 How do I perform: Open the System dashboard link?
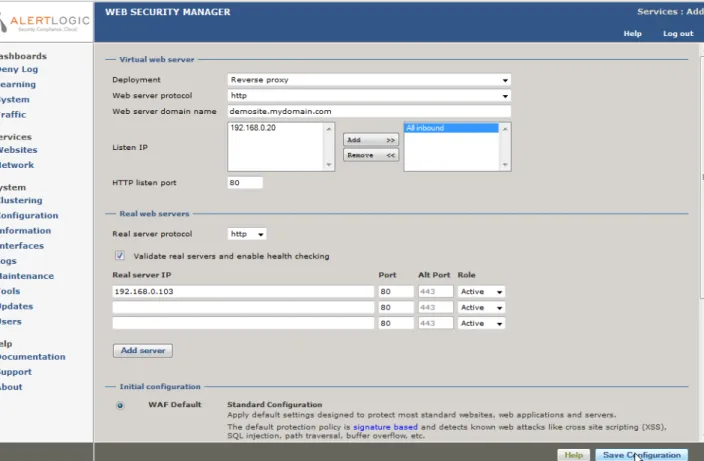point(15,100)
